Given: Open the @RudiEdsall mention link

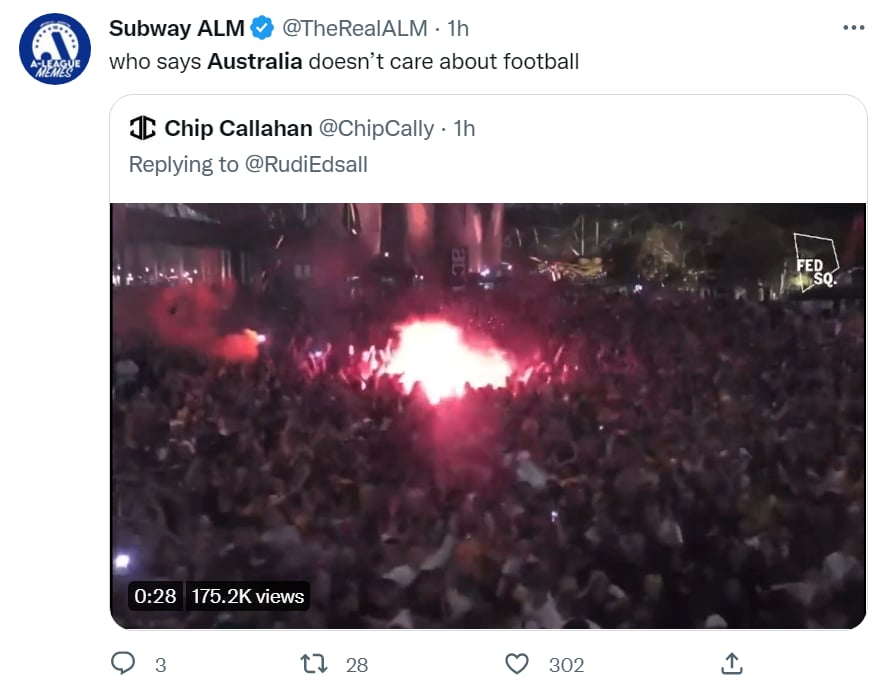Looking at the screenshot, I should [307, 164].
